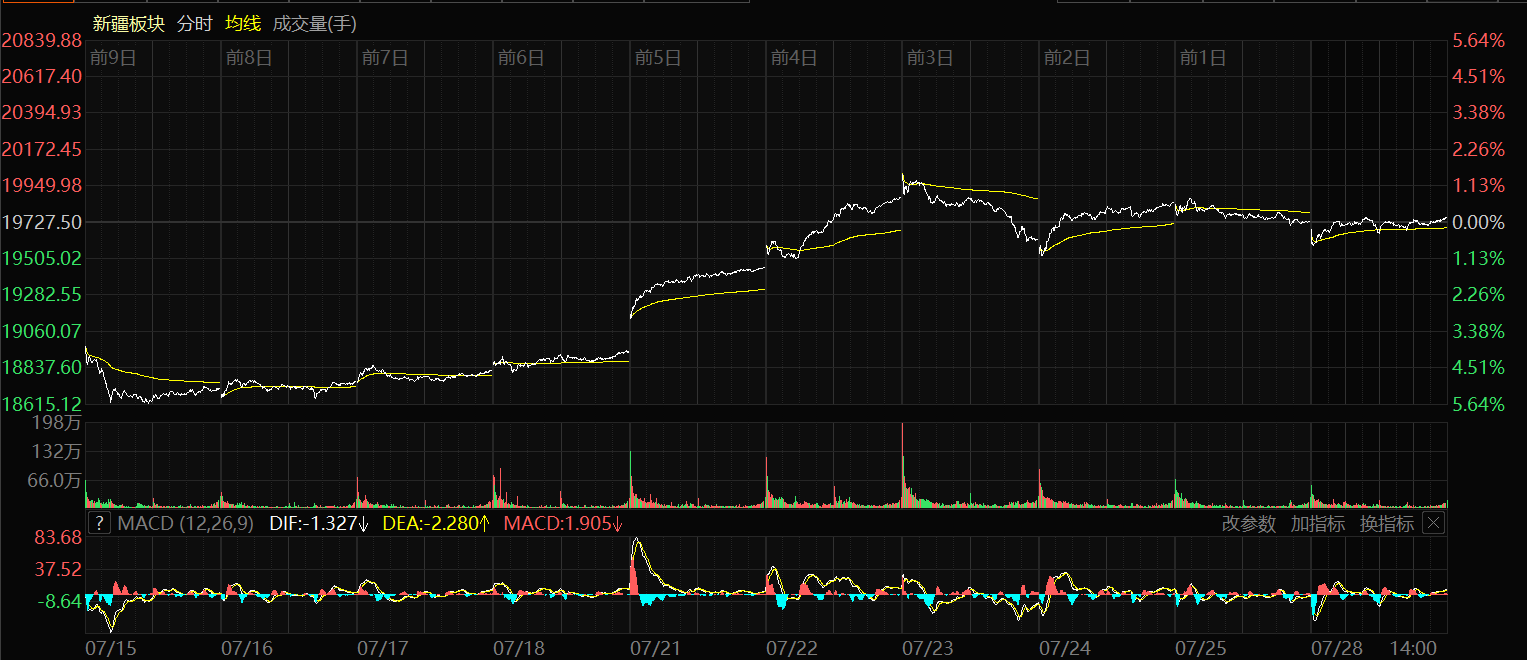Click the 19727.50 baseline price label
Viewport: 1527px width, 660px height.
(42, 222)
